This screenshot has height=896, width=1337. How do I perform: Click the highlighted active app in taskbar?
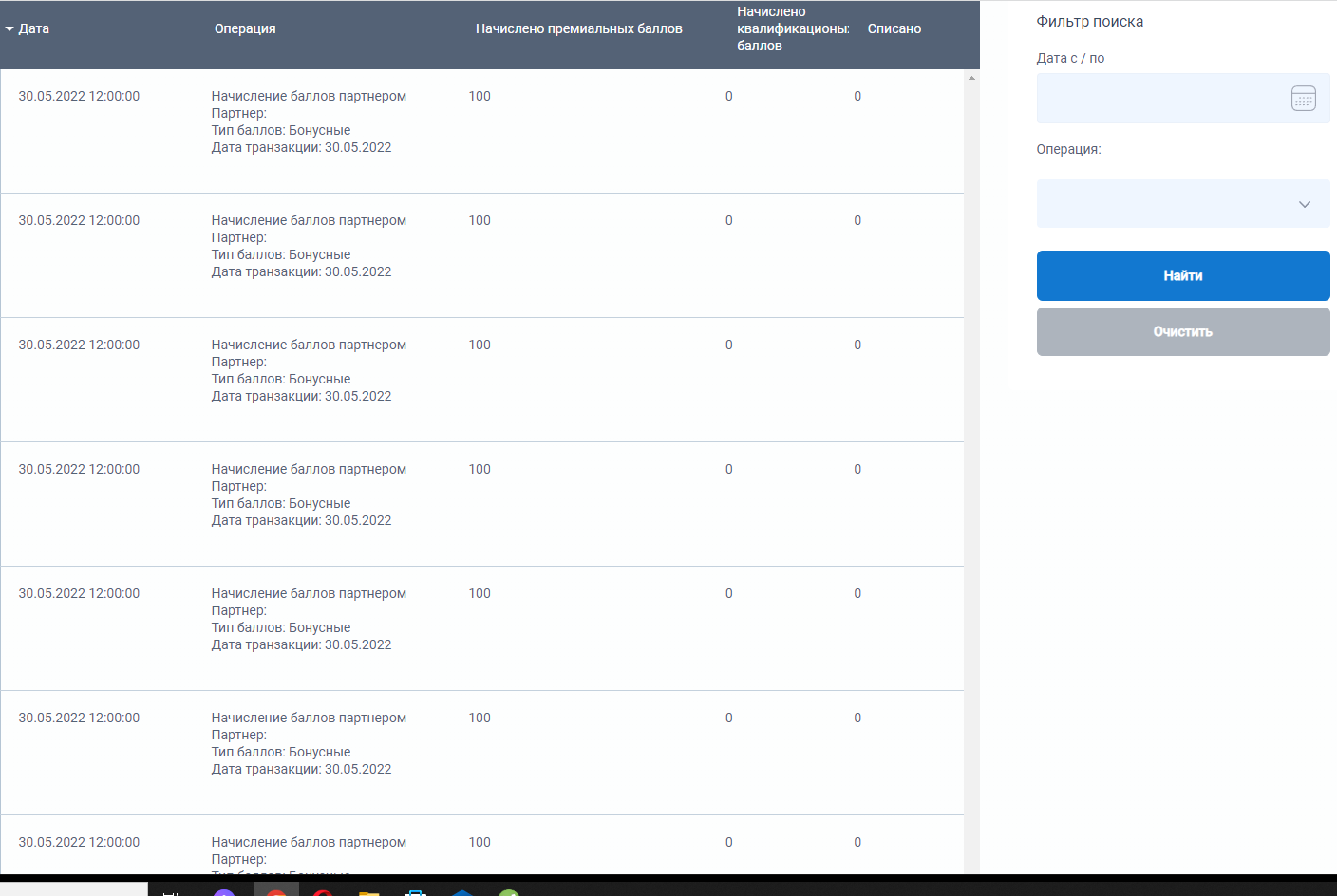tap(276, 891)
